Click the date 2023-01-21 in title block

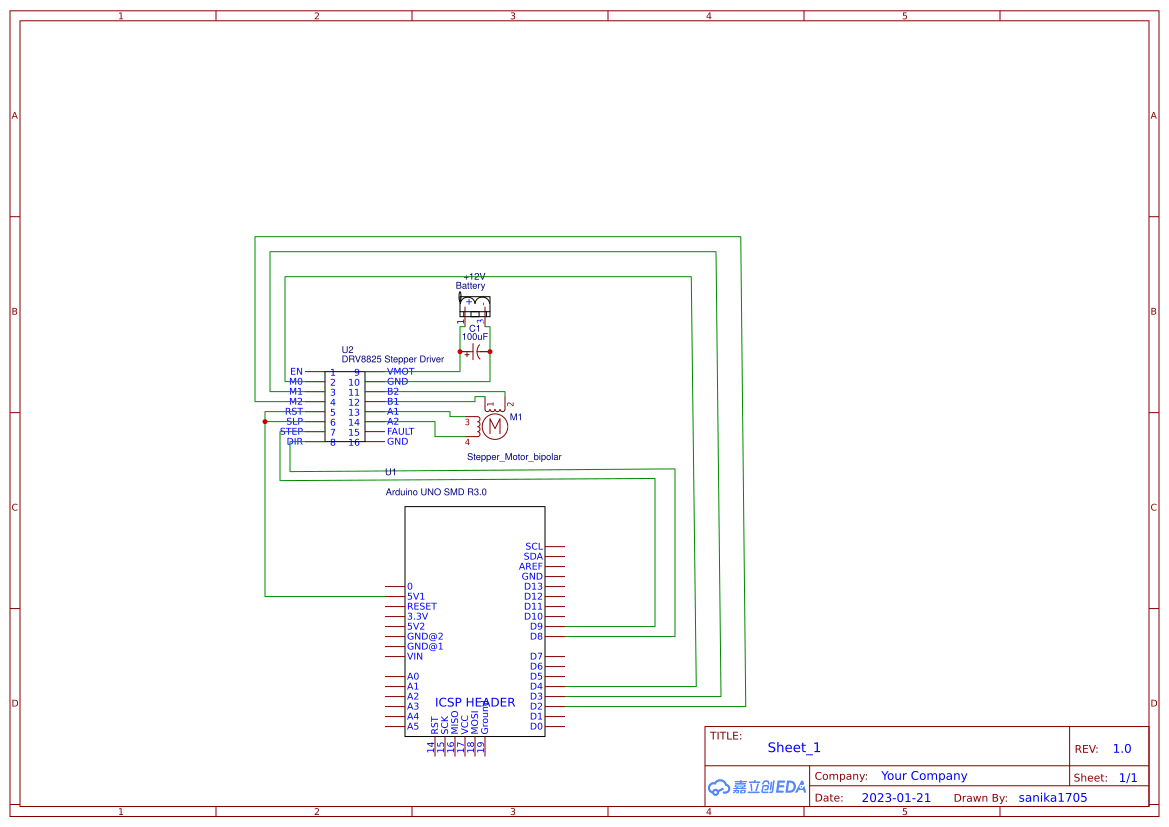895,797
